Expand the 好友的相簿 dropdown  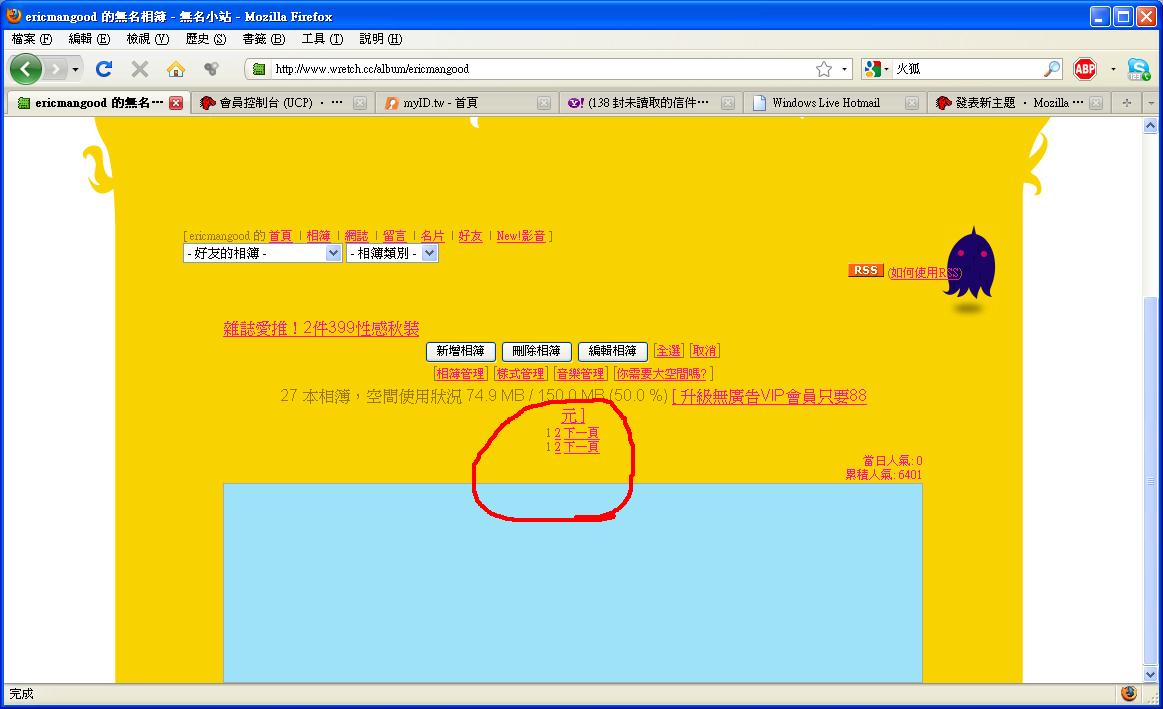coord(263,254)
